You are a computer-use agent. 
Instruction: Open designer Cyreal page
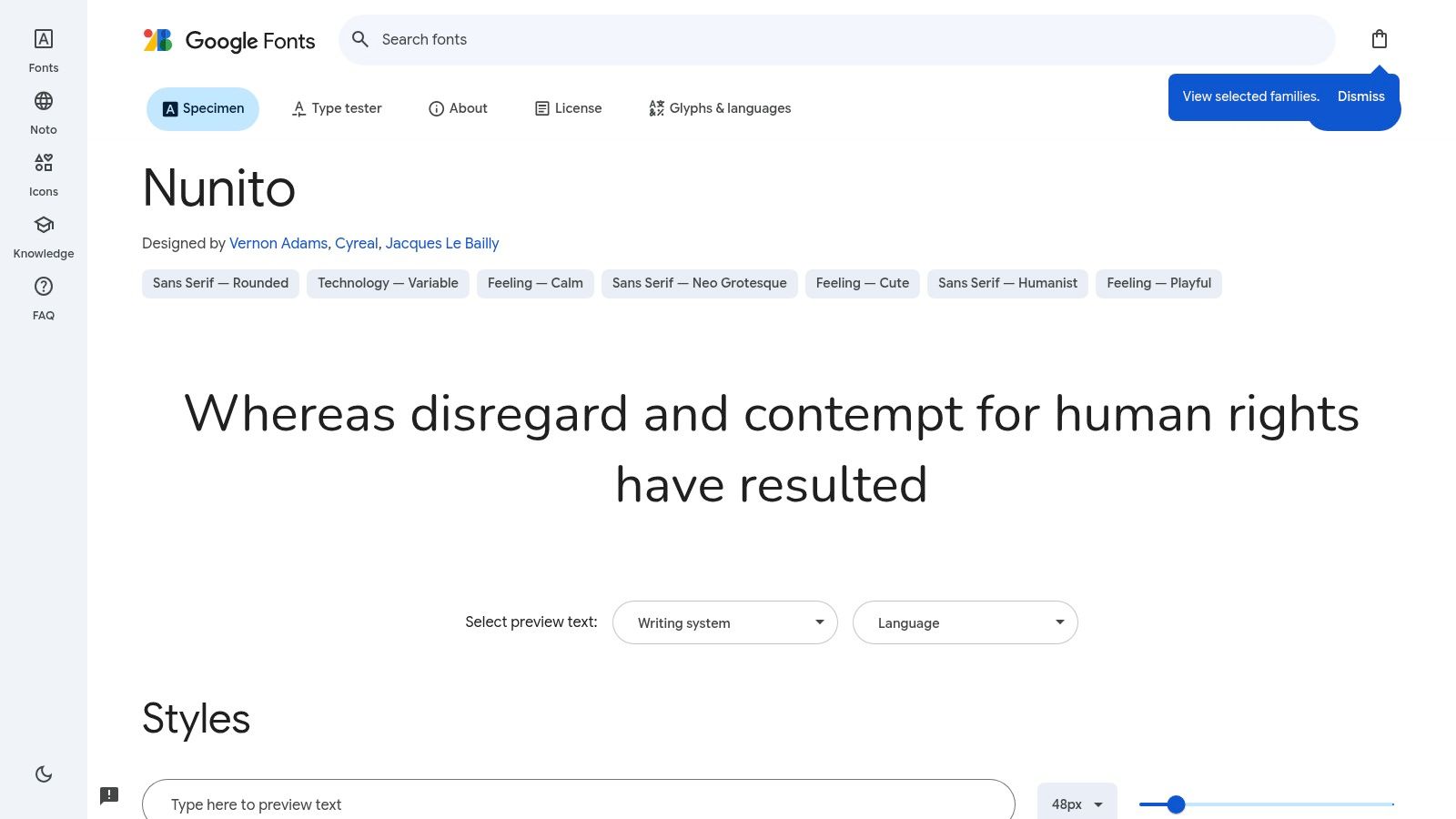point(356,244)
